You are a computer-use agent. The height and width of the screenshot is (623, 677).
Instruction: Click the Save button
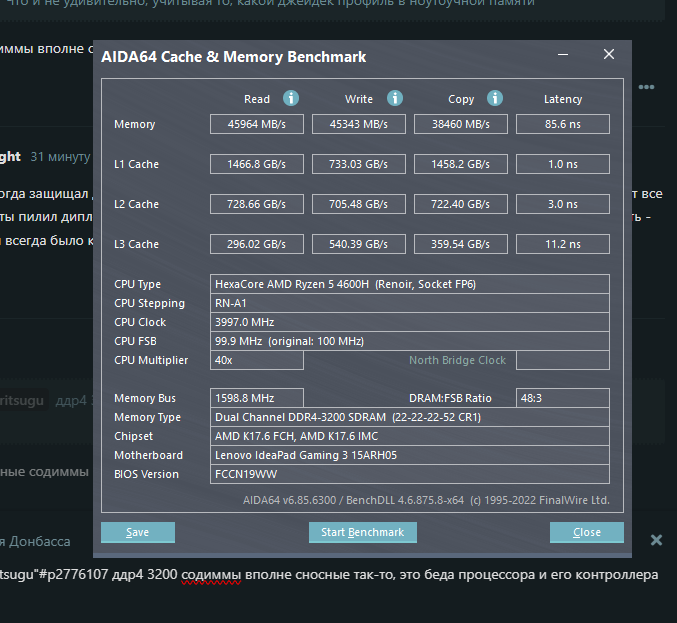(x=138, y=532)
